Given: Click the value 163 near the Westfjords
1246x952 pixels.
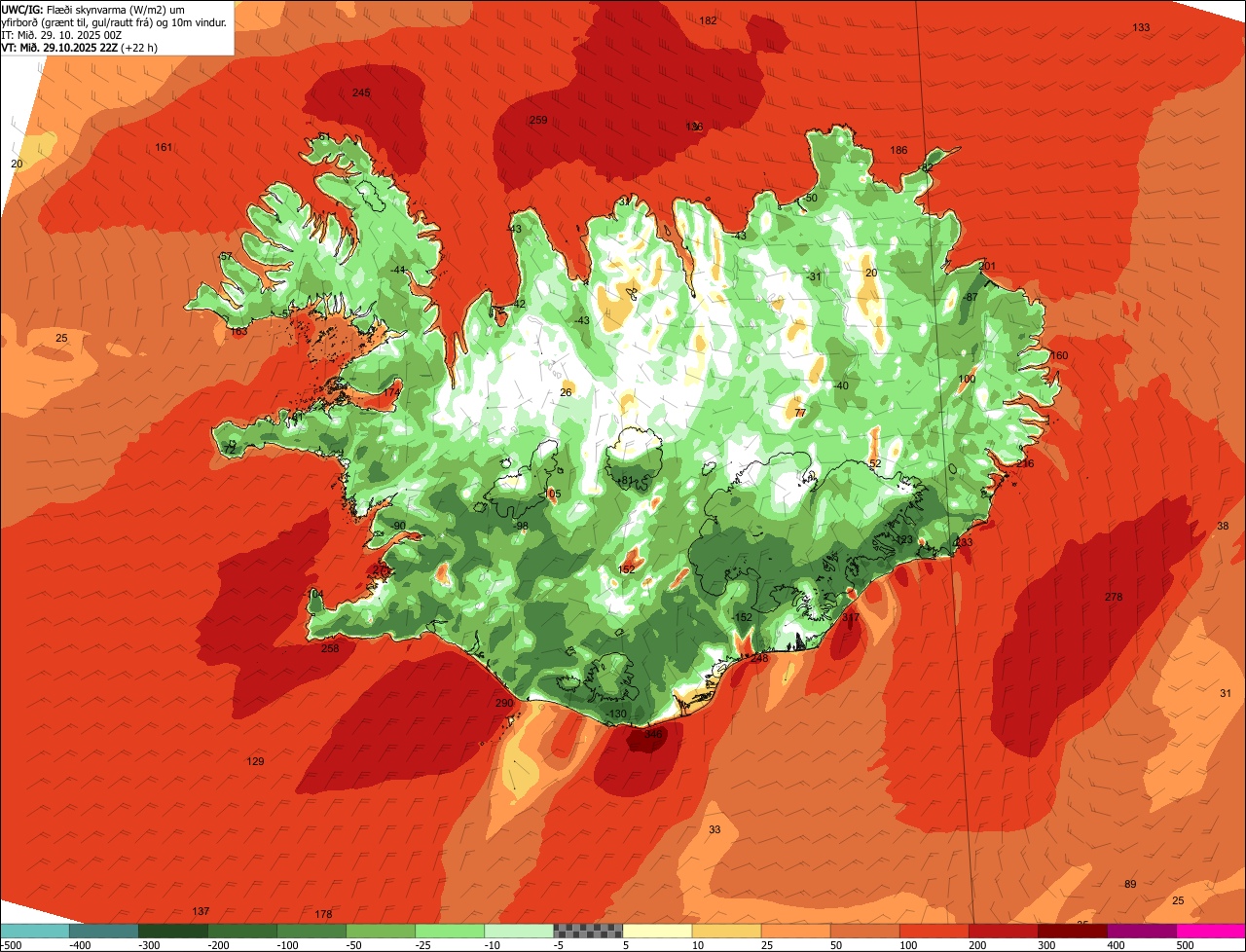Looking at the screenshot, I should click(x=238, y=332).
